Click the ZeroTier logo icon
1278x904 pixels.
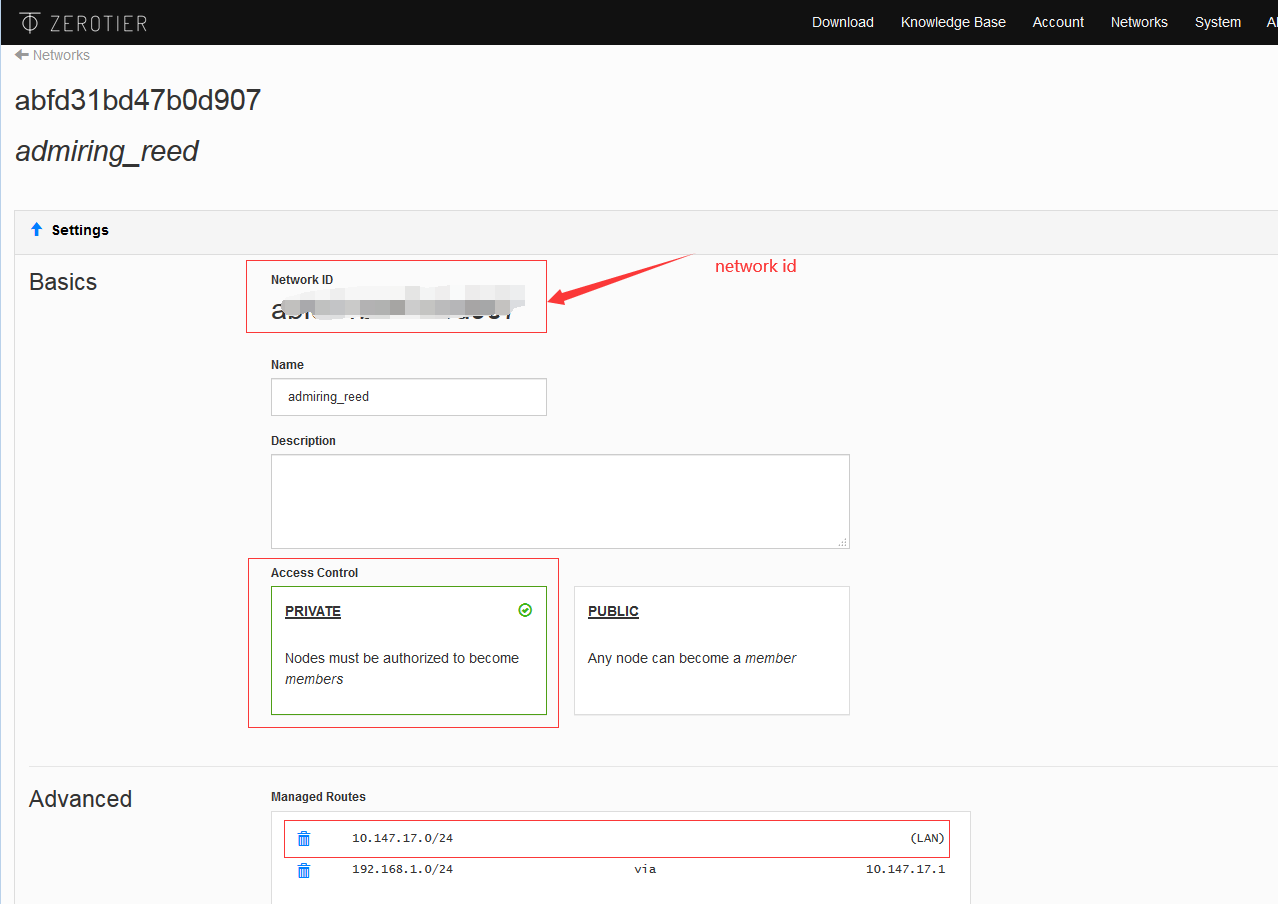pos(30,22)
